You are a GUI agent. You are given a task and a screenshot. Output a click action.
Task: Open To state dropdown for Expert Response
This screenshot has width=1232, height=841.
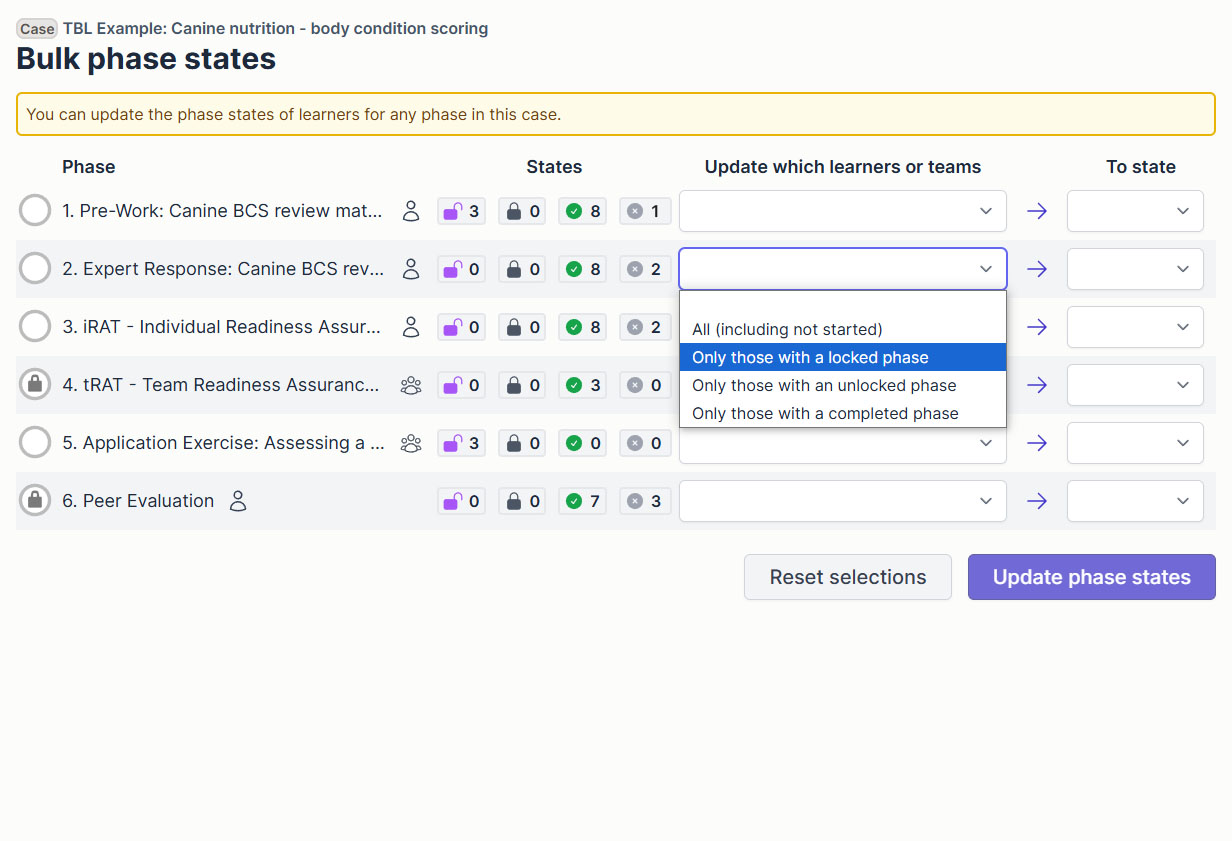coord(1134,269)
